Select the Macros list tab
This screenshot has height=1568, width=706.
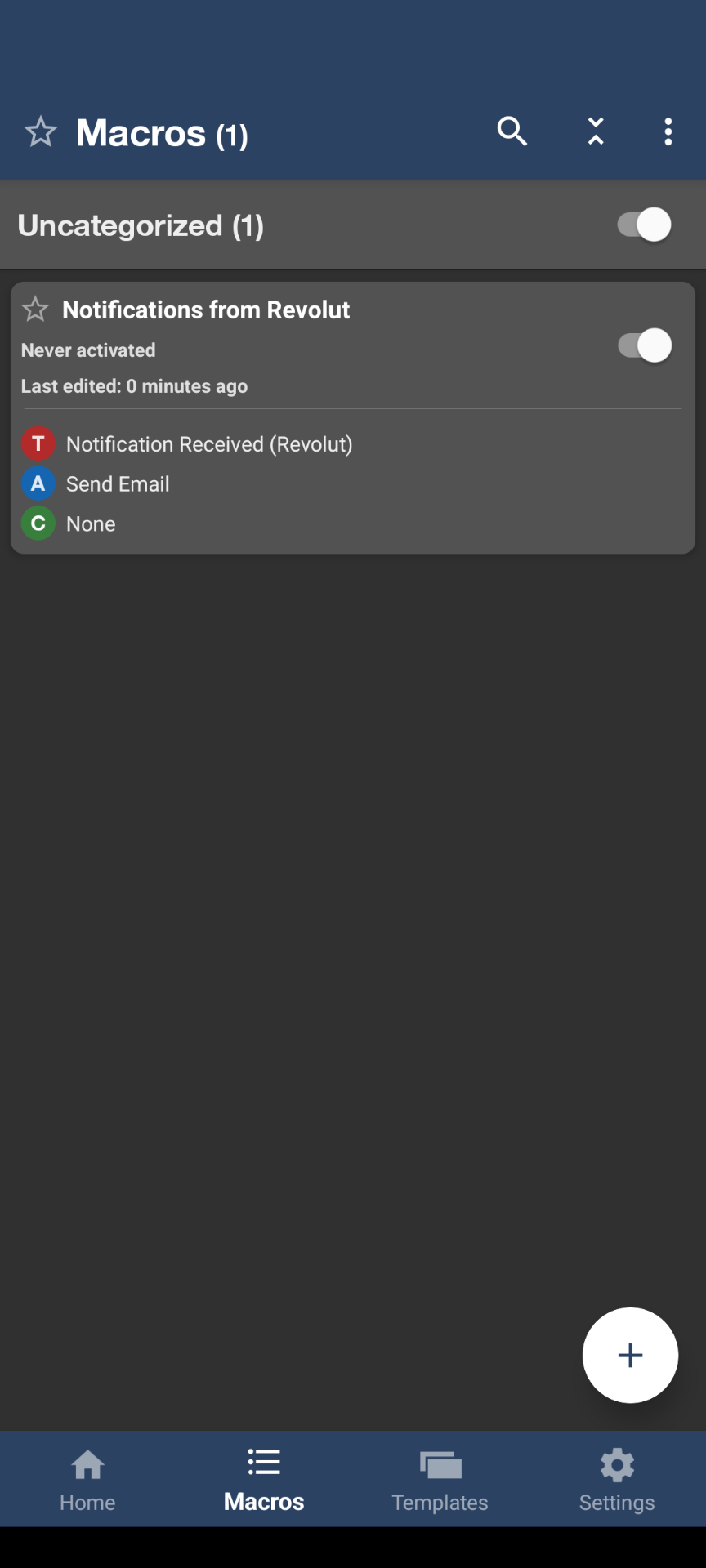pyautogui.click(x=264, y=1480)
